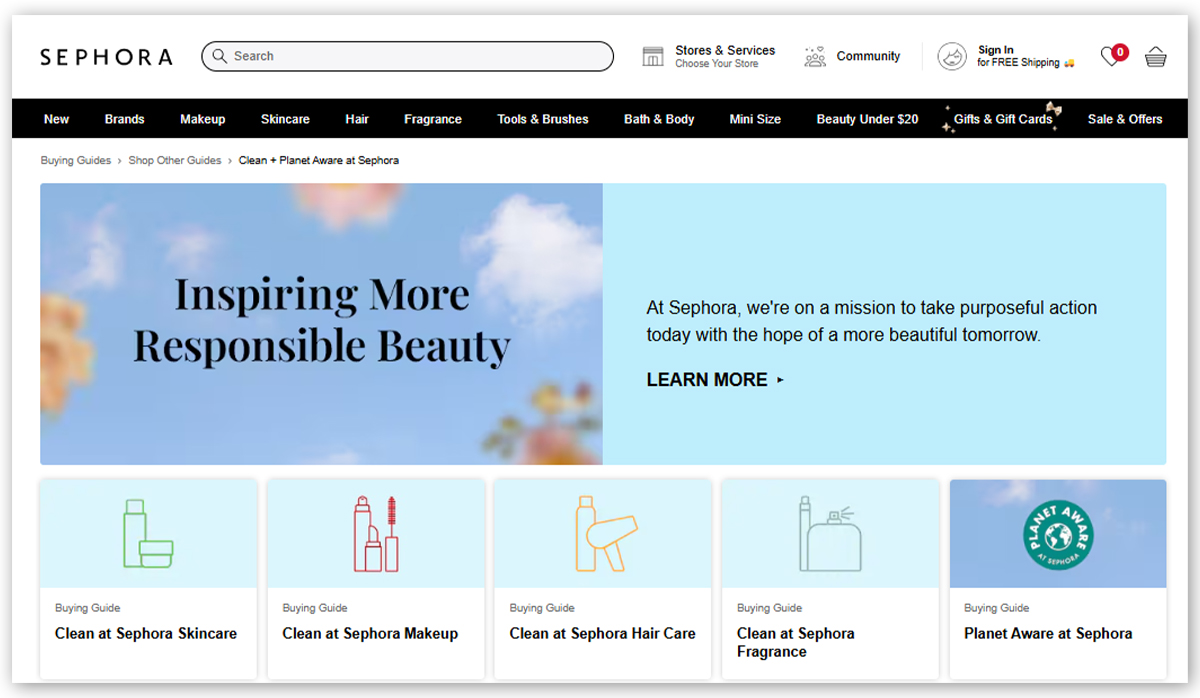Click the LEARN MORE link
This screenshot has height=698, width=1200.
pyautogui.click(x=707, y=380)
